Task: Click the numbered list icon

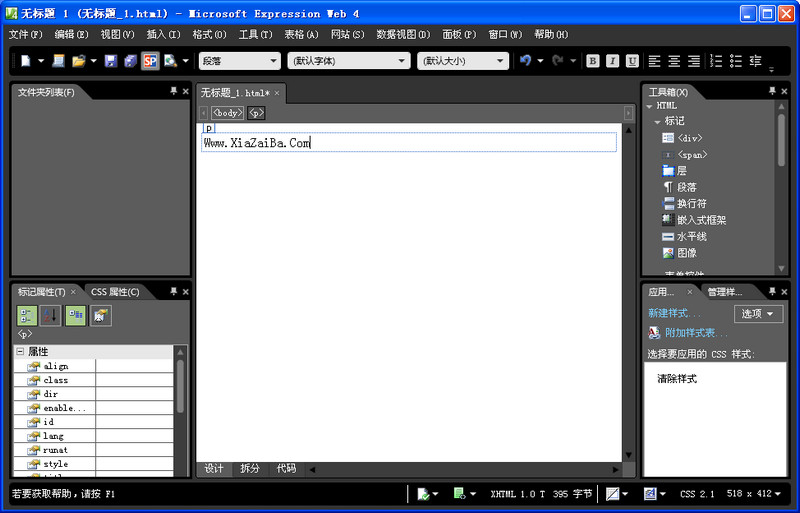Action: 716,61
